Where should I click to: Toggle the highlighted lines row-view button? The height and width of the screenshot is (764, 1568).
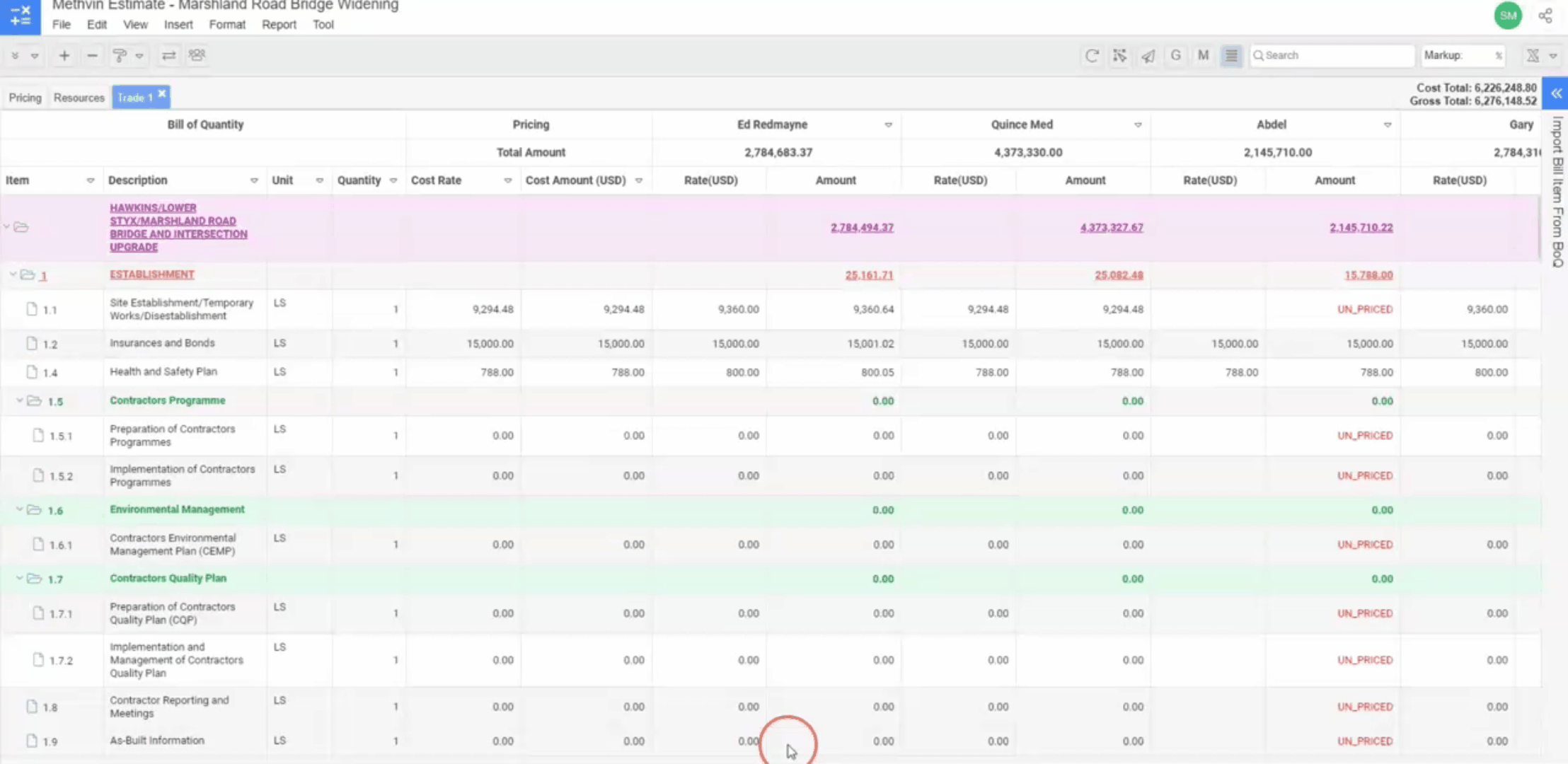[x=1231, y=55]
